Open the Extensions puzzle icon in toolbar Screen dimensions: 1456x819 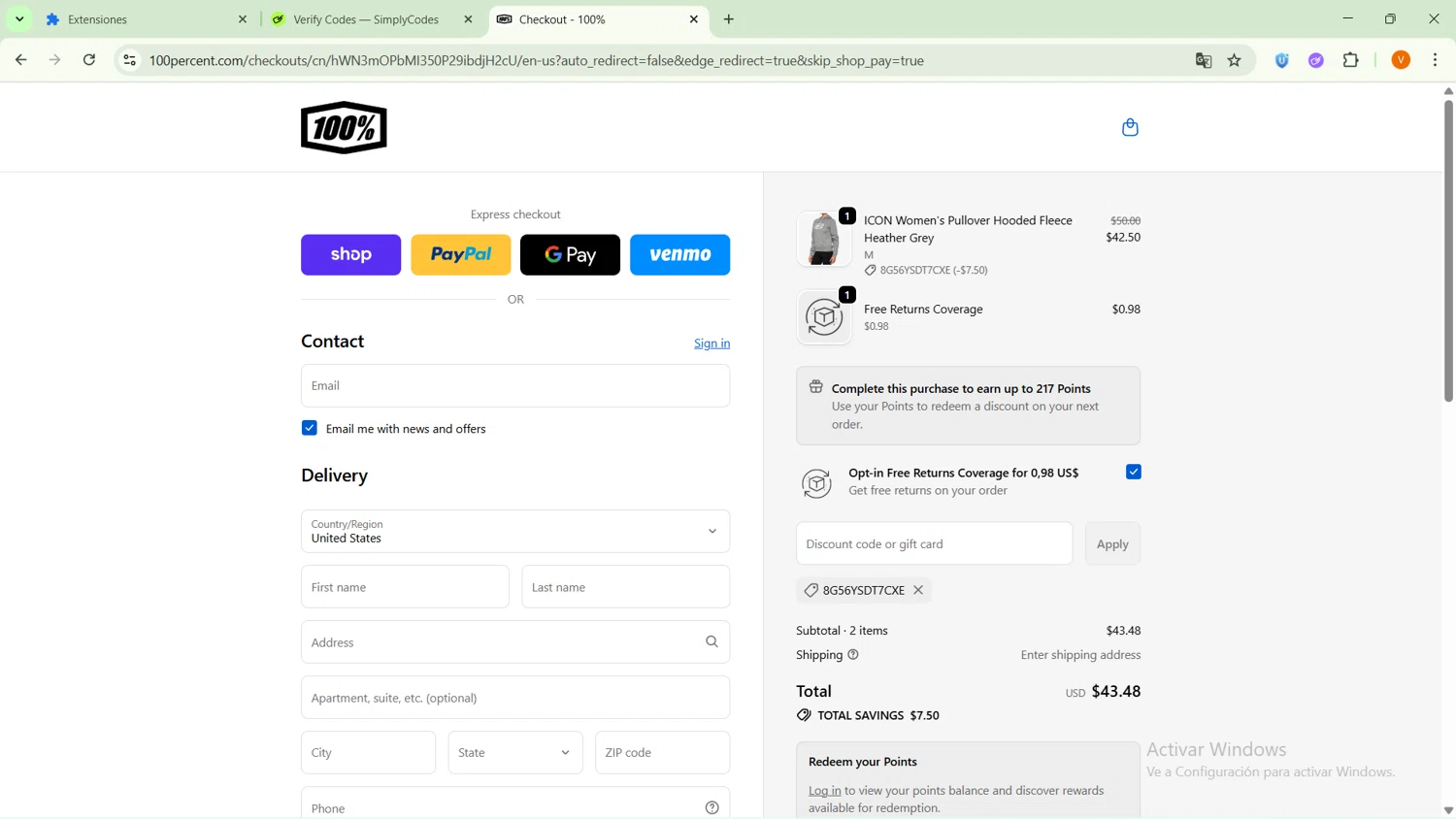1351,60
